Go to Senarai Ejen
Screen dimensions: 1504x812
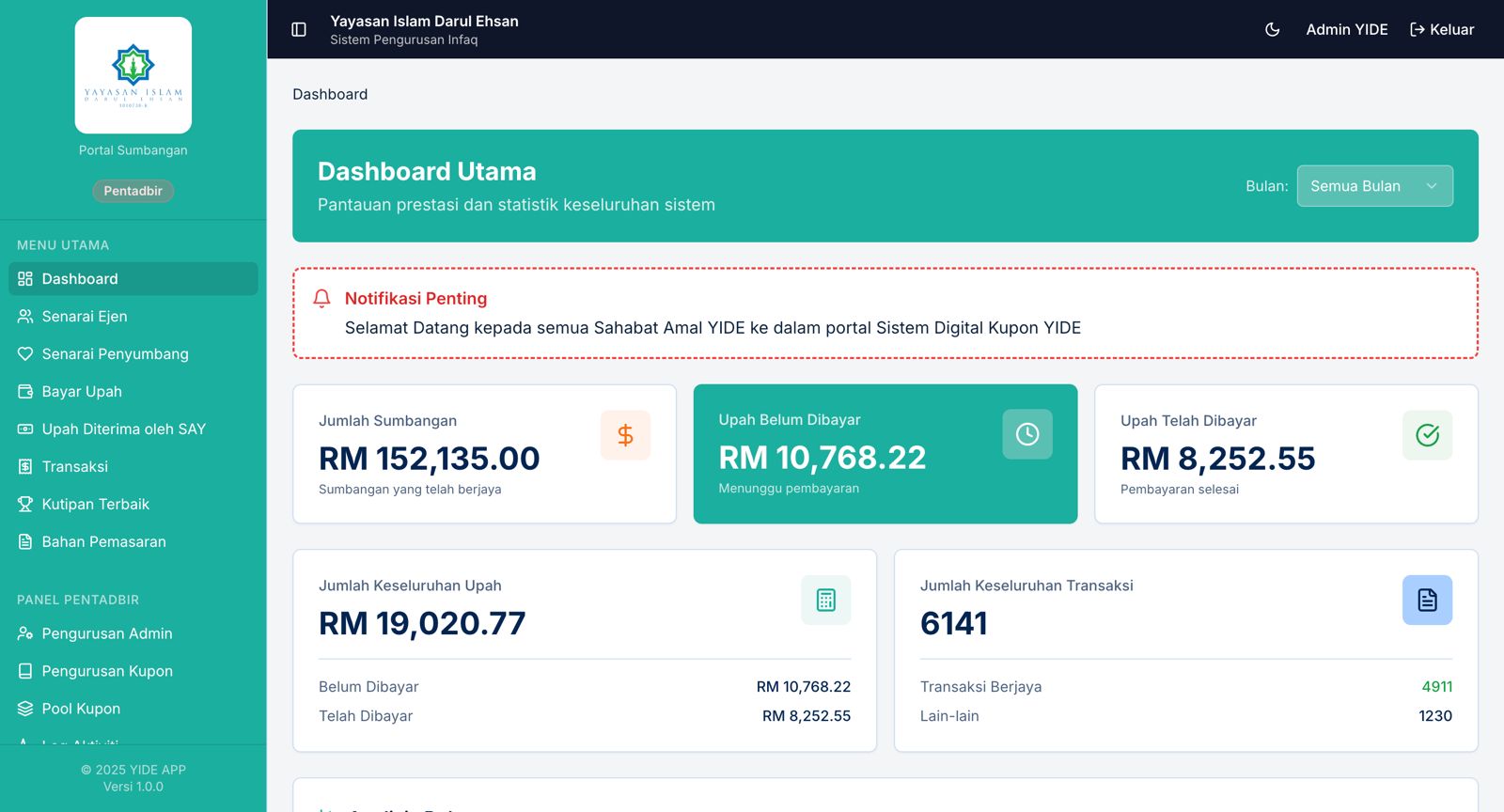tap(133, 317)
